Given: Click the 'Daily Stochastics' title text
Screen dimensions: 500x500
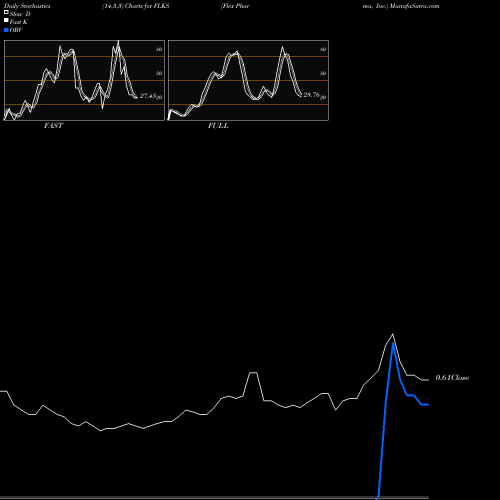Looking at the screenshot, I should coord(27,6).
